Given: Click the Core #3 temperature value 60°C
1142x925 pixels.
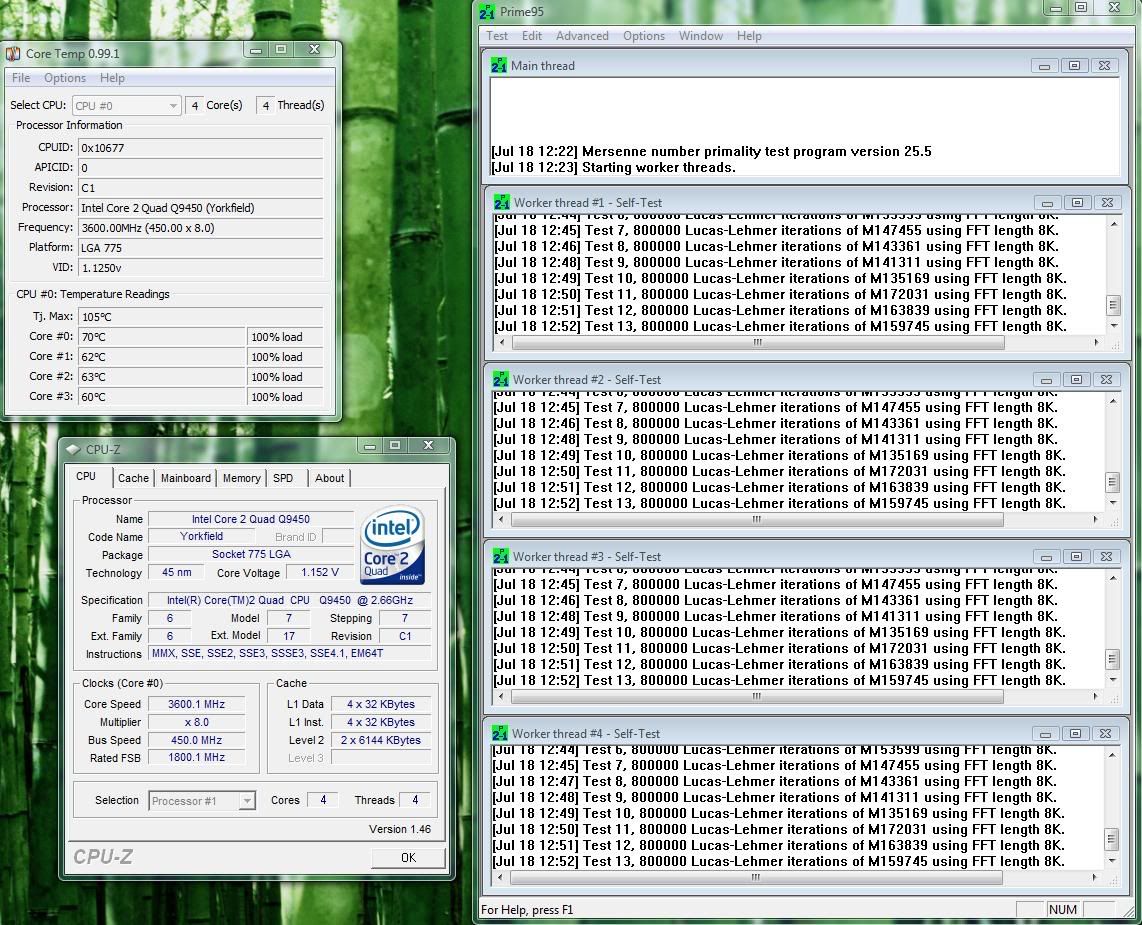Looking at the screenshot, I should click(x=162, y=397).
